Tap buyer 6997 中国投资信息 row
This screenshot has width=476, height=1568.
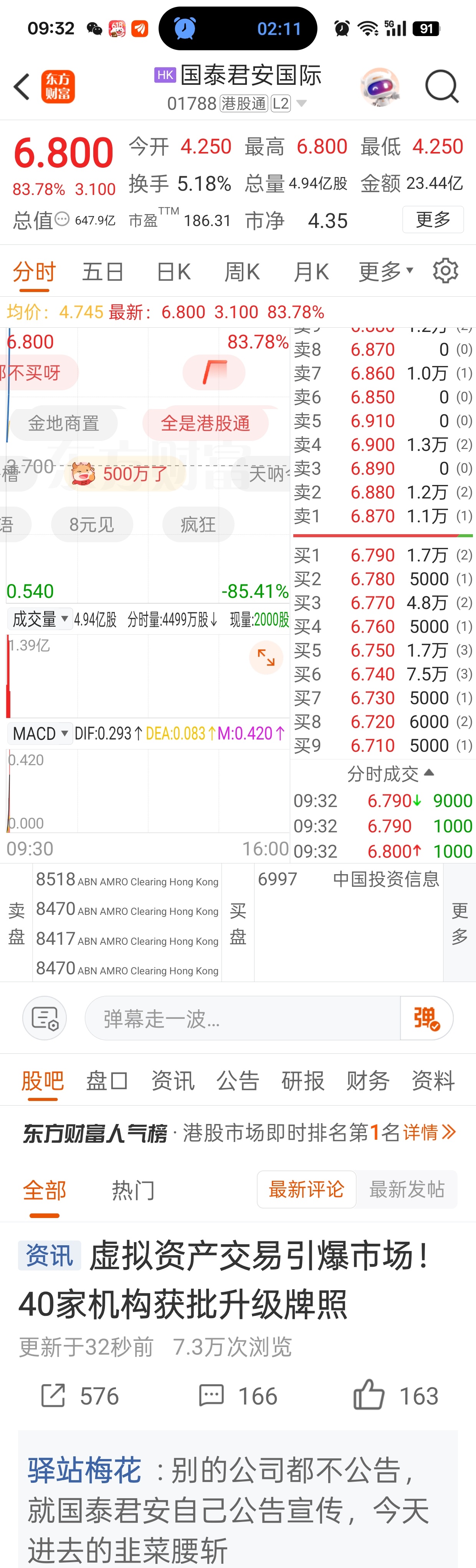click(348, 879)
